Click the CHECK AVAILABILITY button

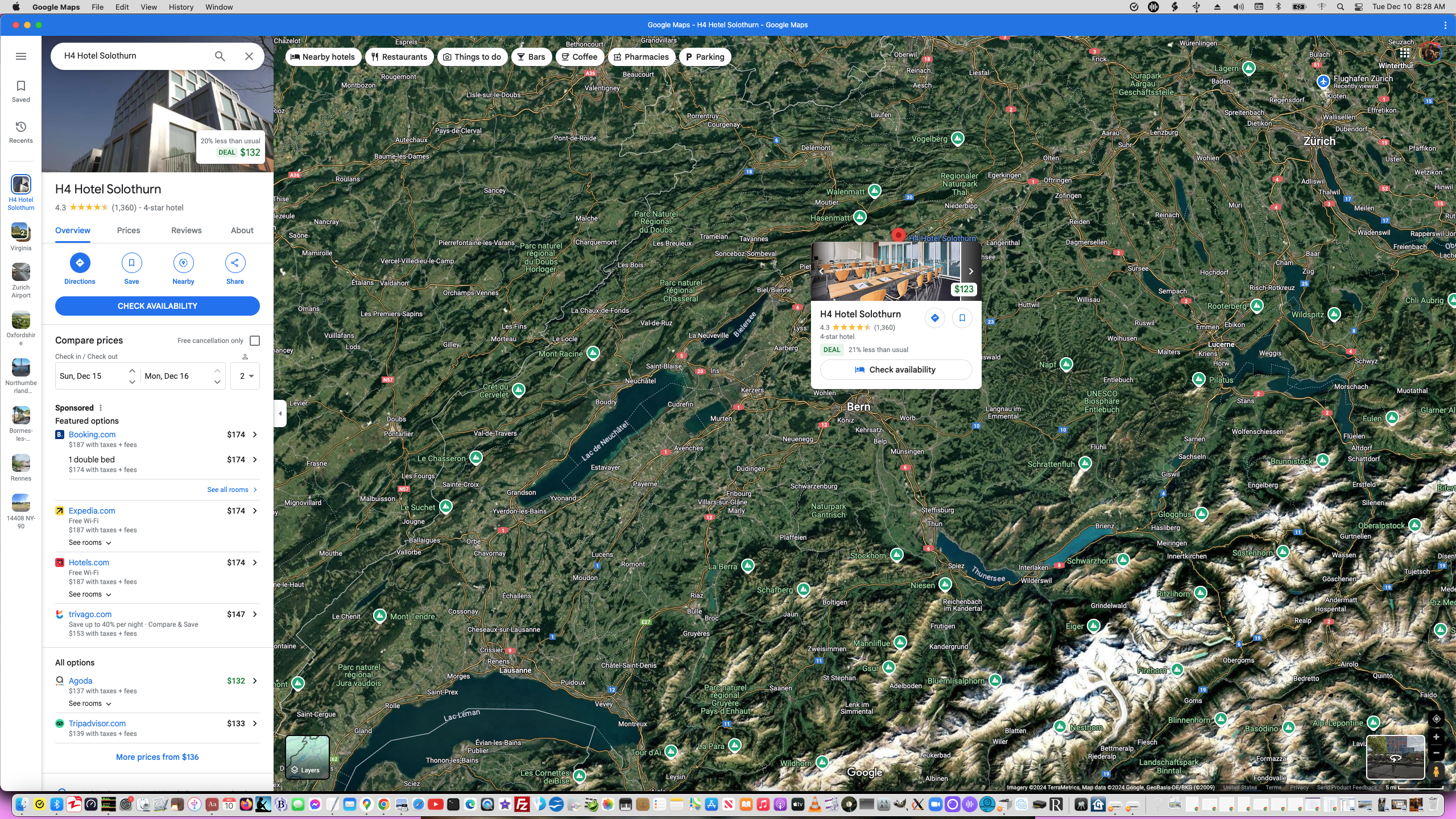click(x=158, y=306)
